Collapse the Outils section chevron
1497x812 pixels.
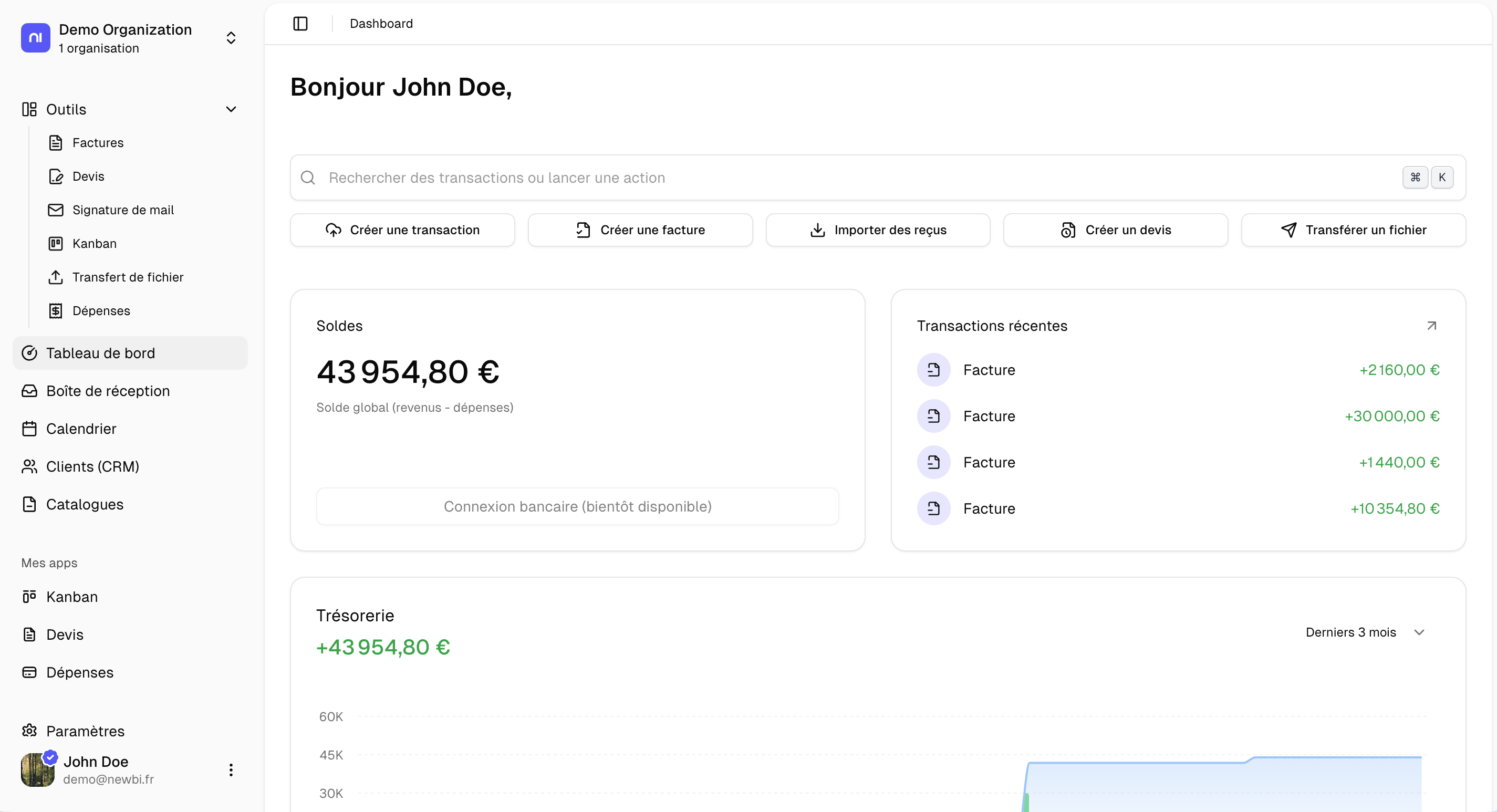pyautogui.click(x=231, y=109)
